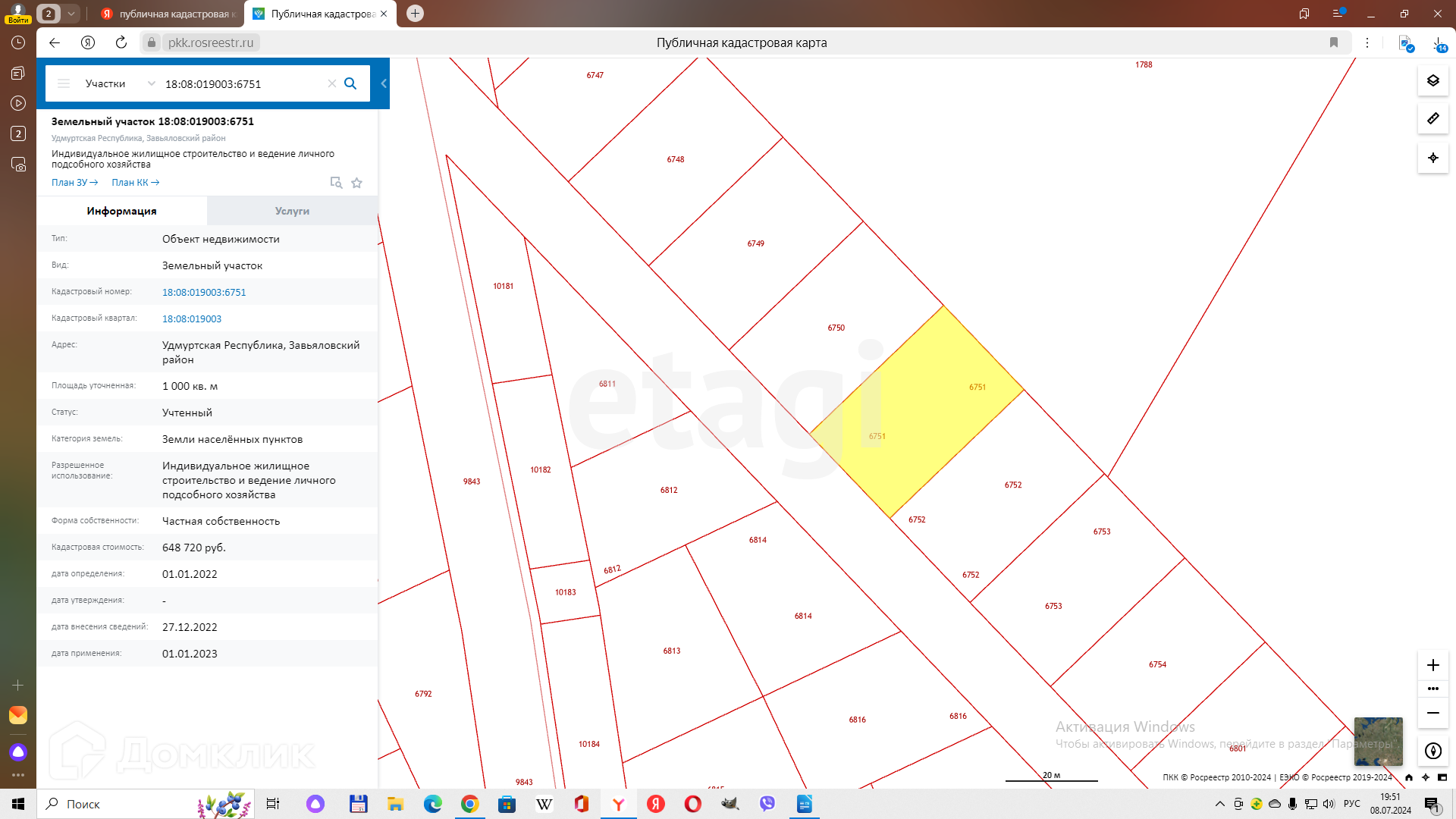
Task: Select the Информация tab
Action: [x=121, y=211]
